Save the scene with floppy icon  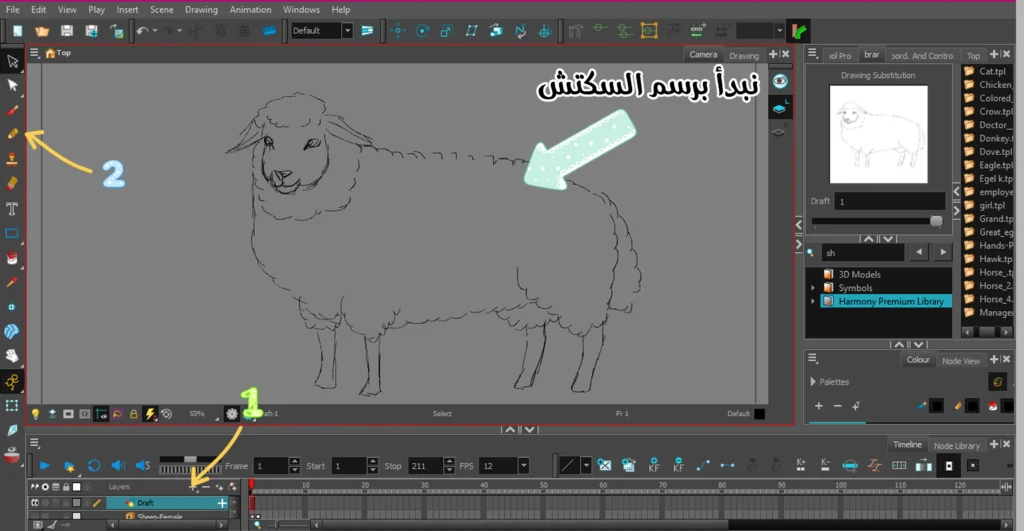[x=67, y=31]
